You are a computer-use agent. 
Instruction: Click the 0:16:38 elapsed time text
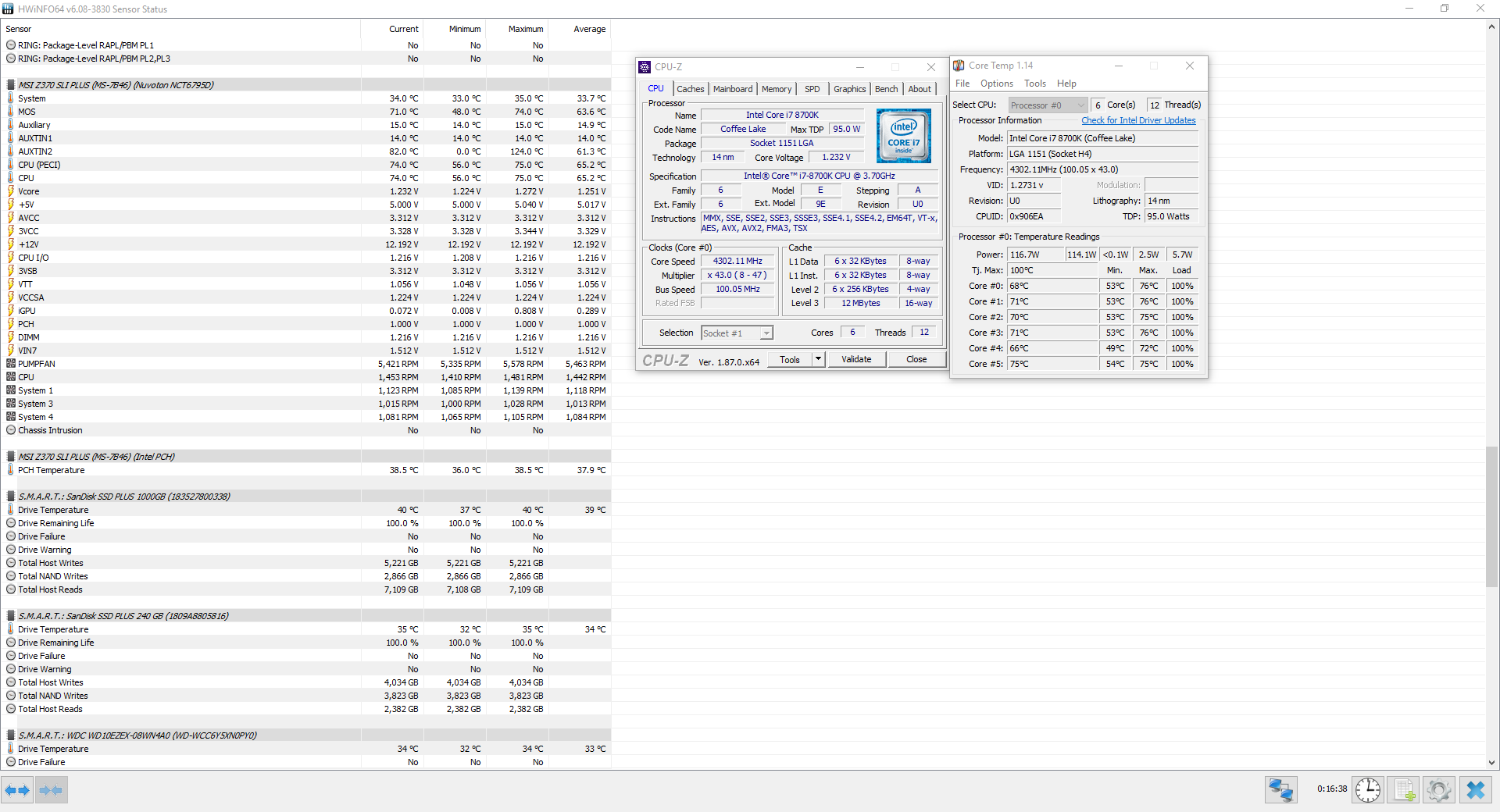pos(1332,789)
